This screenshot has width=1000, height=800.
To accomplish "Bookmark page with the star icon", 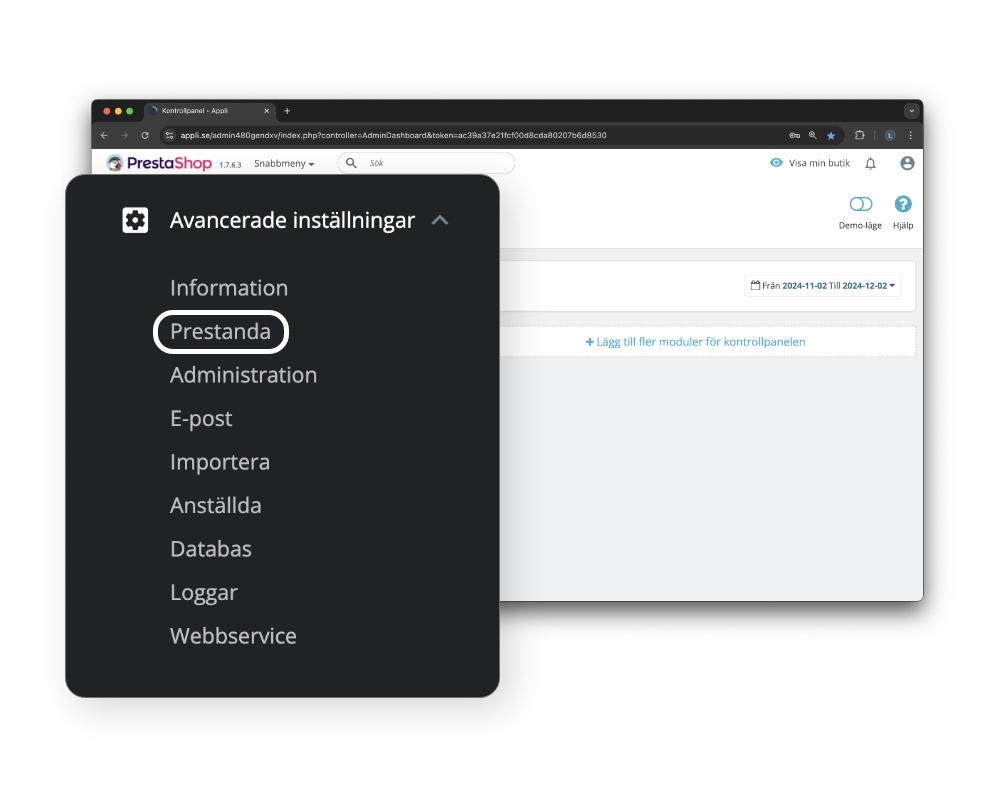I will click(x=830, y=135).
